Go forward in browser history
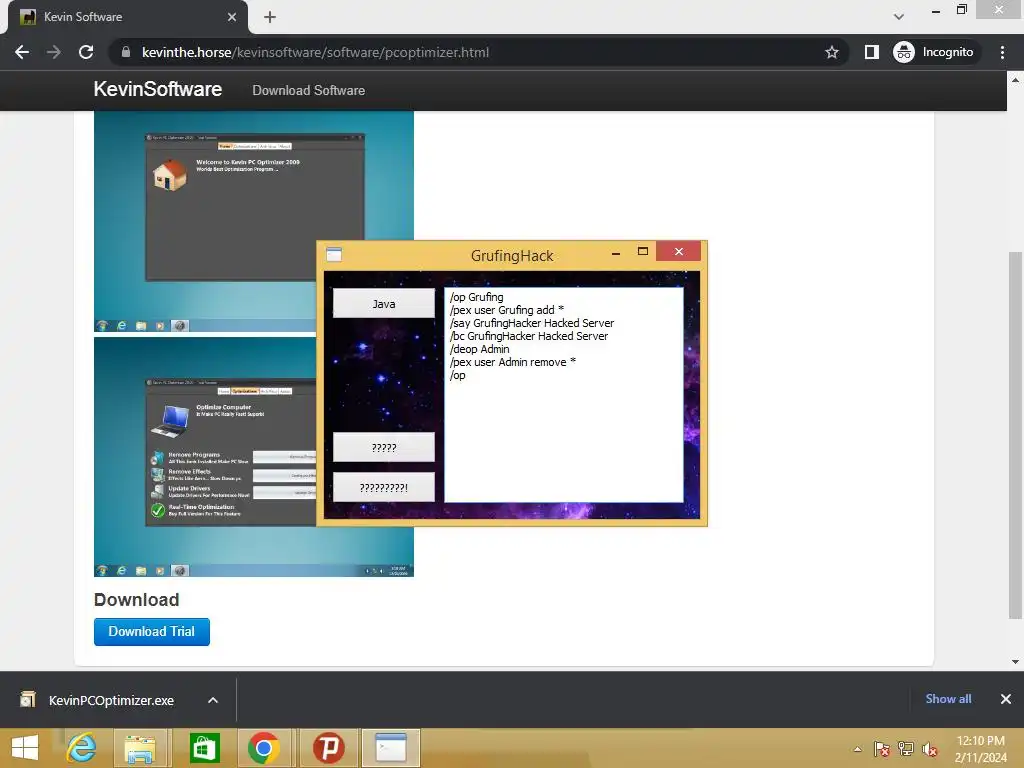Image resolution: width=1024 pixels, height=768 pixels. point(54,52)
